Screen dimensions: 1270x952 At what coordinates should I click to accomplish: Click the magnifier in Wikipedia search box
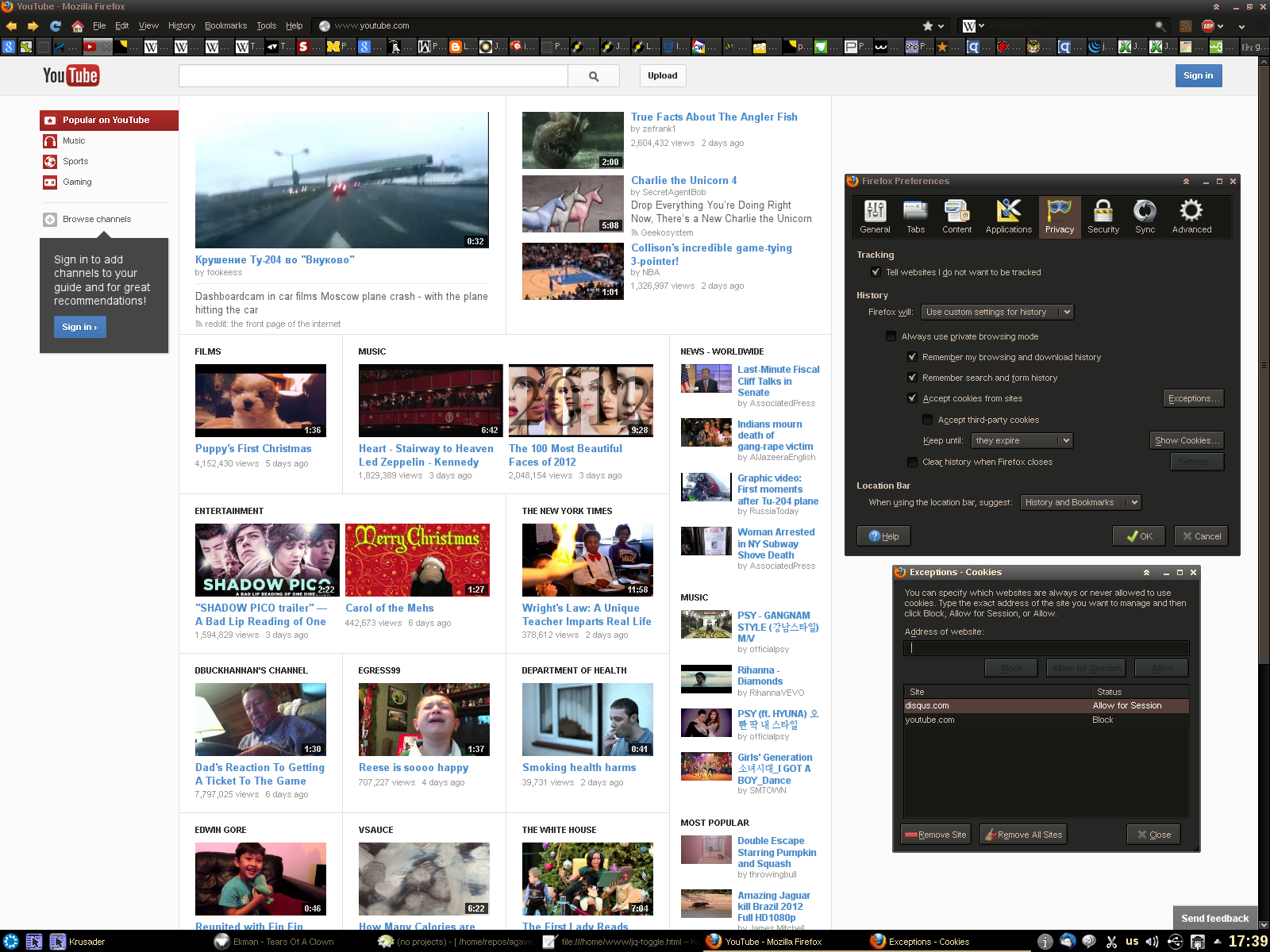(x=1160, y=26)
